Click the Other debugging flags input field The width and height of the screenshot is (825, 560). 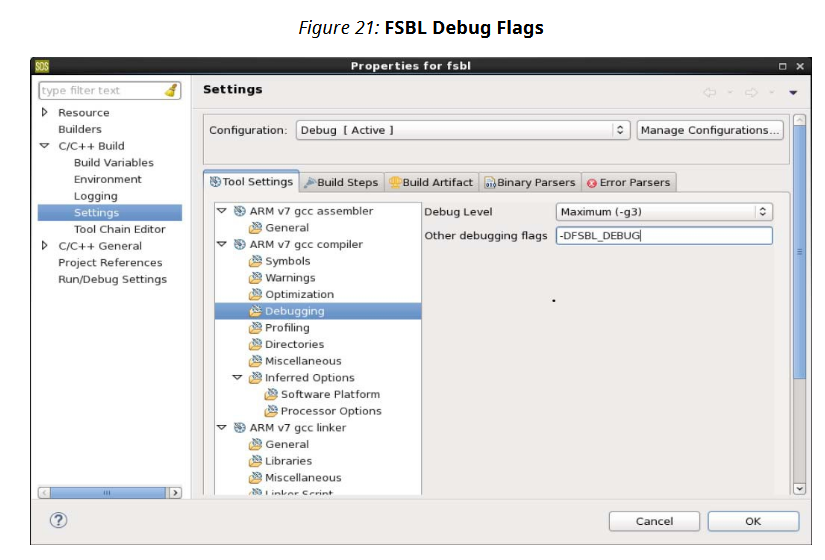664,235
